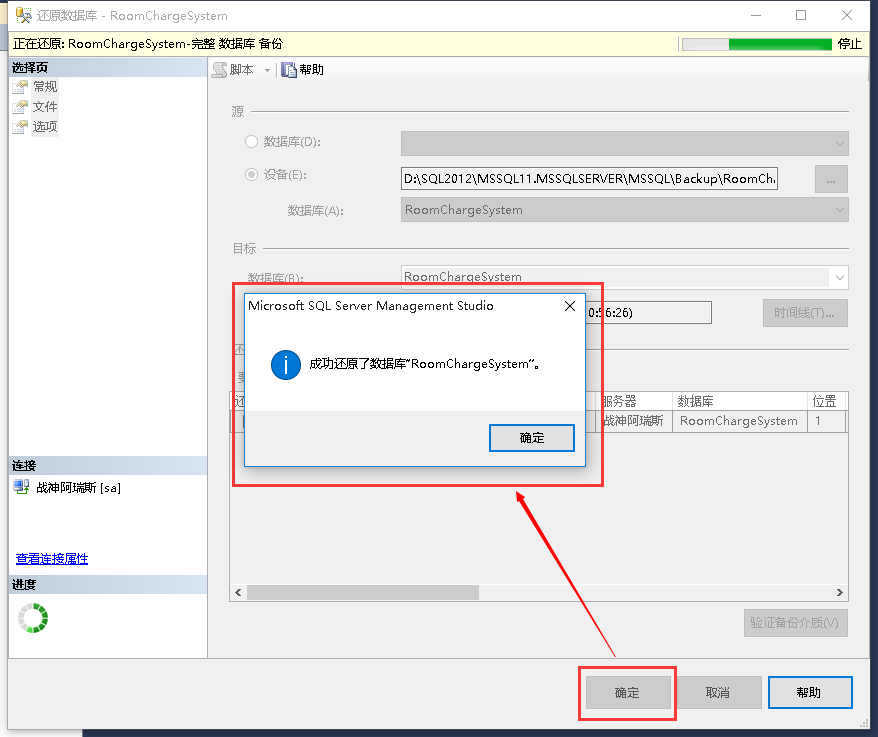Click the scrollbar right arrow
This screenshot has width=878, height=737.
839,593
